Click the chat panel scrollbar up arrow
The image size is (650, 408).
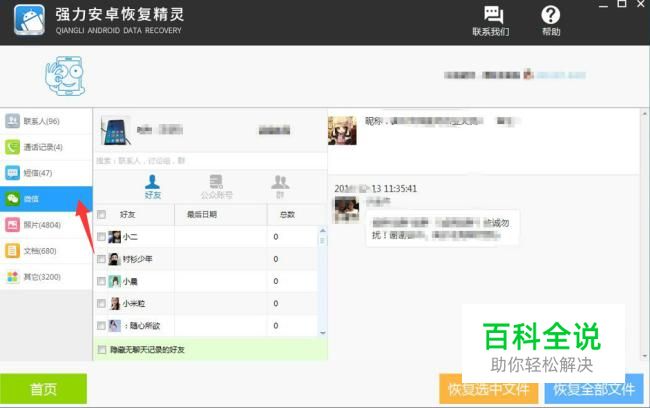tap(645, 113)
